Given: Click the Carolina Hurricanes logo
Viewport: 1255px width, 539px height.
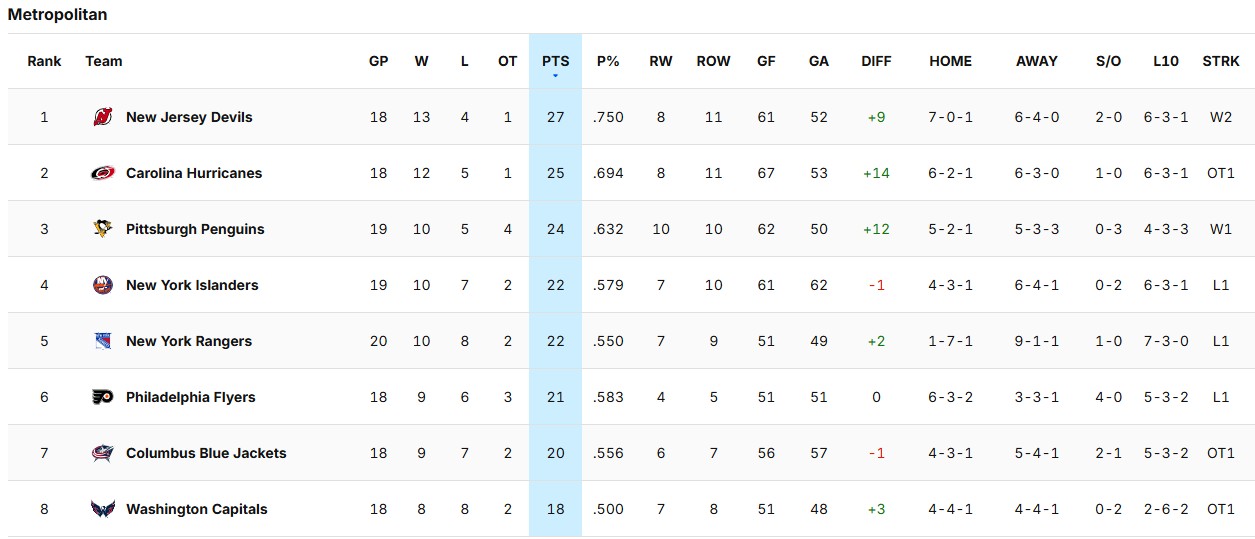Looking at the screenshot, I should click(103, 173).
